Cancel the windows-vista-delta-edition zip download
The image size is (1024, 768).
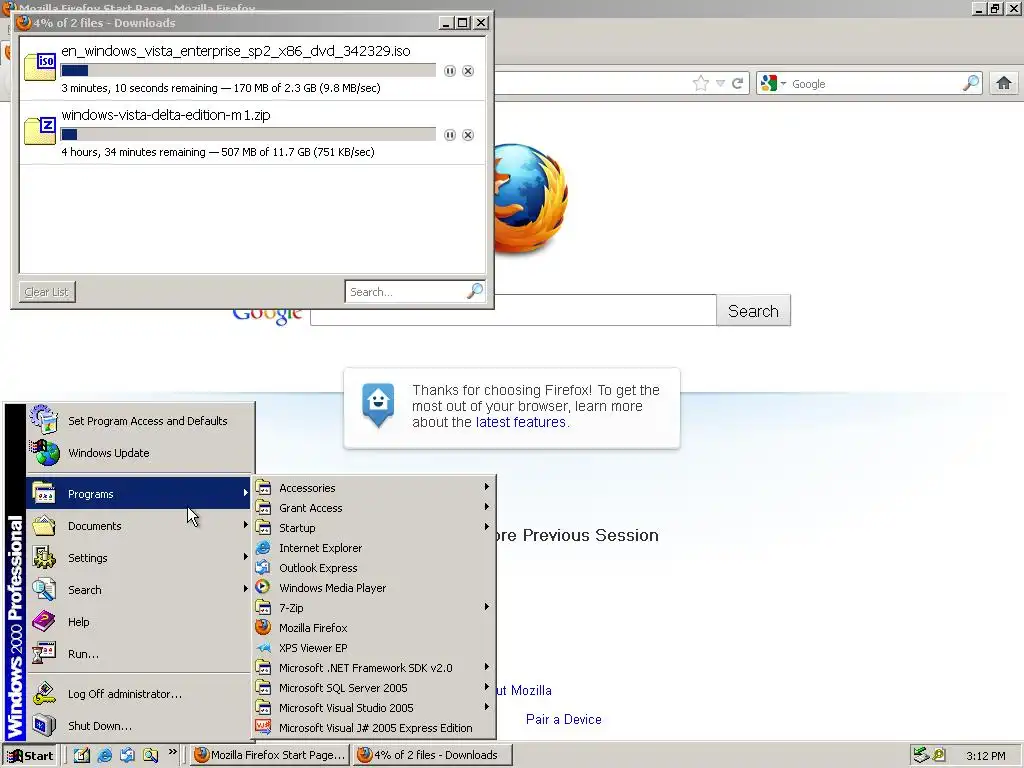[x=468, y=135]
